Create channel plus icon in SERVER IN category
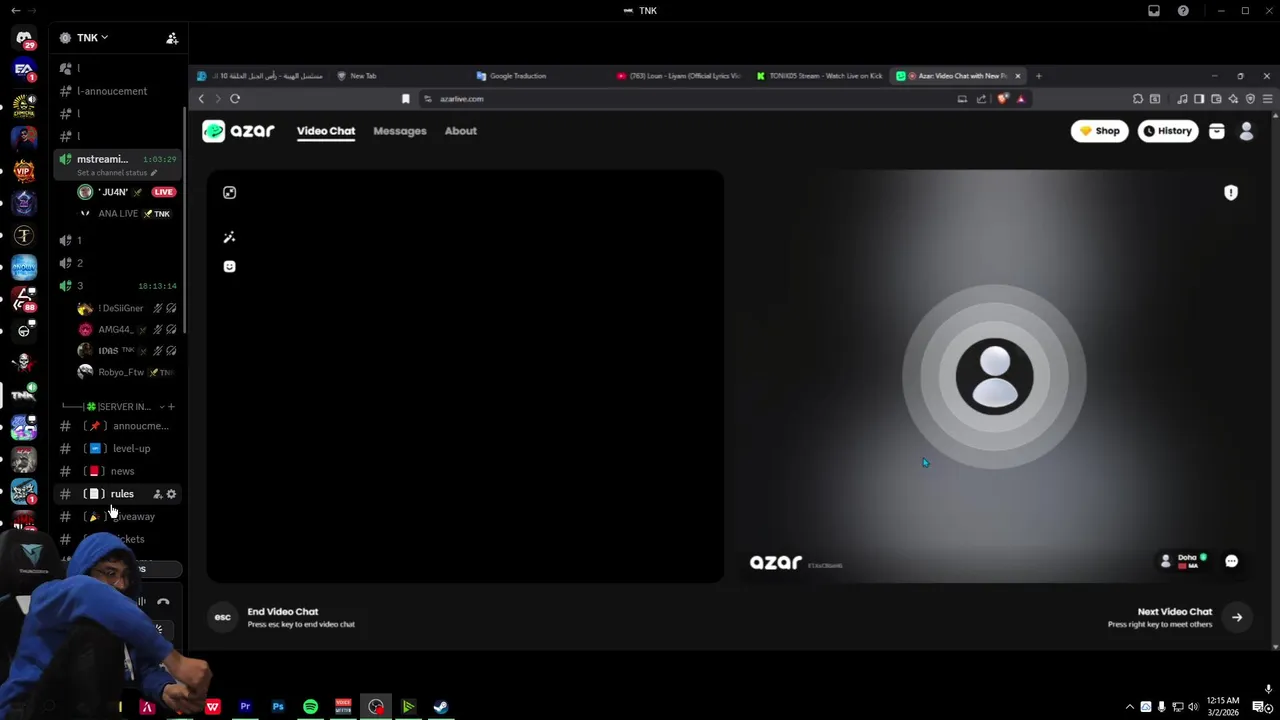The height and width of the screenshot is (720, 1280). [171, 407]
